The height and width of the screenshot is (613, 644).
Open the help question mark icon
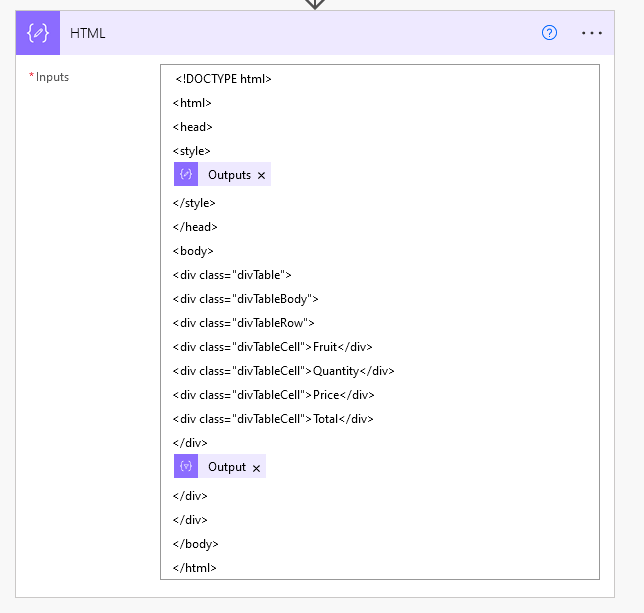point(549,33)
